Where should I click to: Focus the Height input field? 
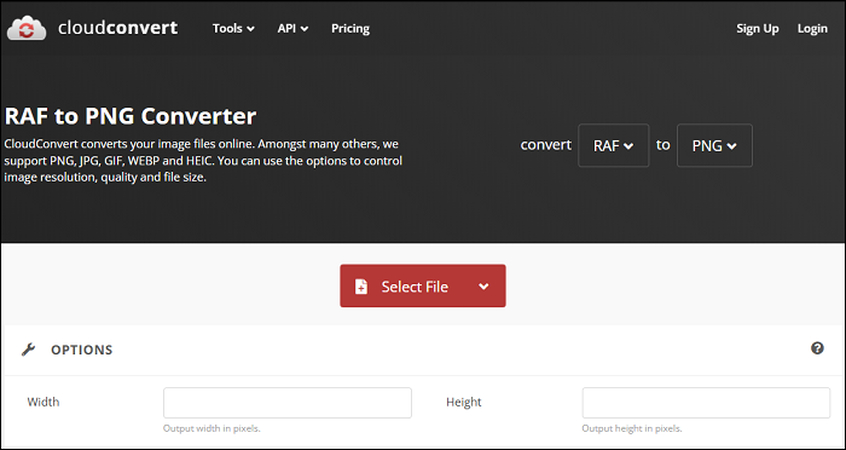706,403
